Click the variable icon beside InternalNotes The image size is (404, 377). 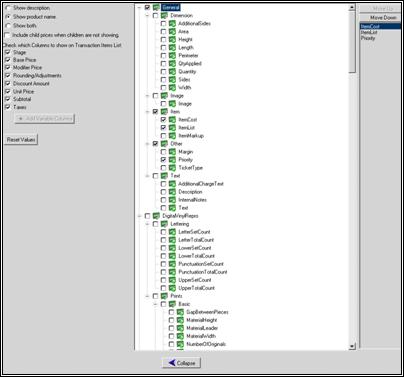coord(172,200)
